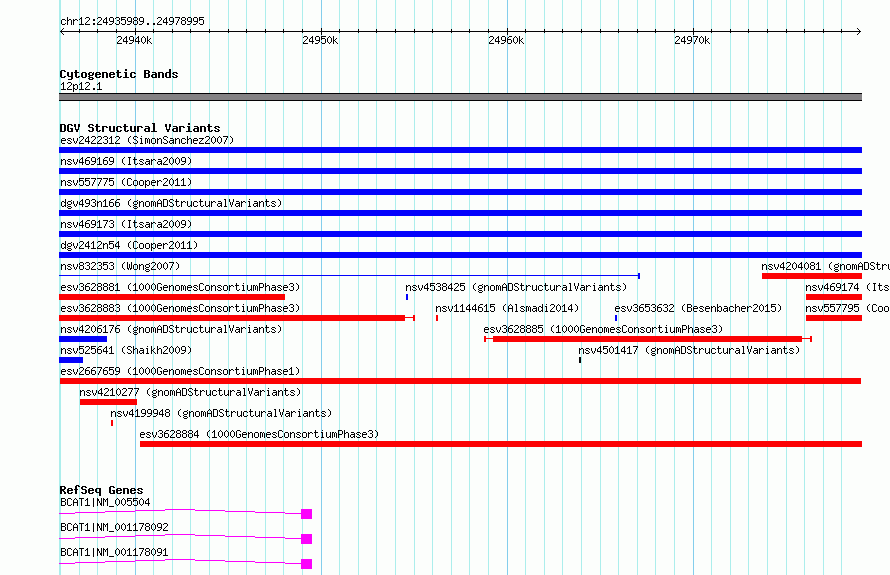Screen dimensions: 890x575
Task: Select esv3628885 1000Genomes Phase3 label
Action: 603,329
